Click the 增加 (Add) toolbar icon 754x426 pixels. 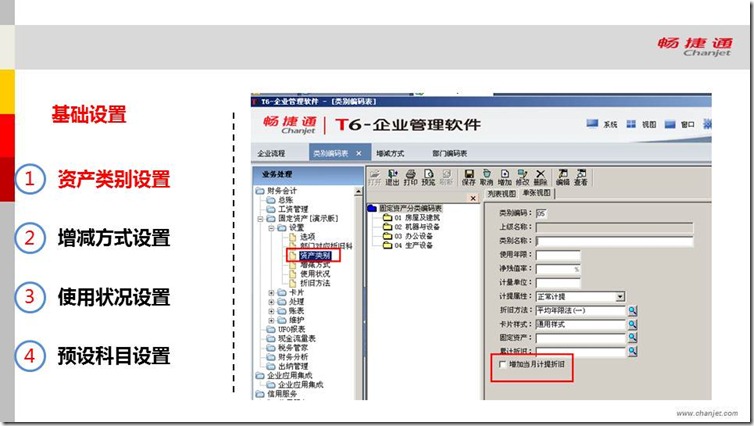(x=504, y=177)
